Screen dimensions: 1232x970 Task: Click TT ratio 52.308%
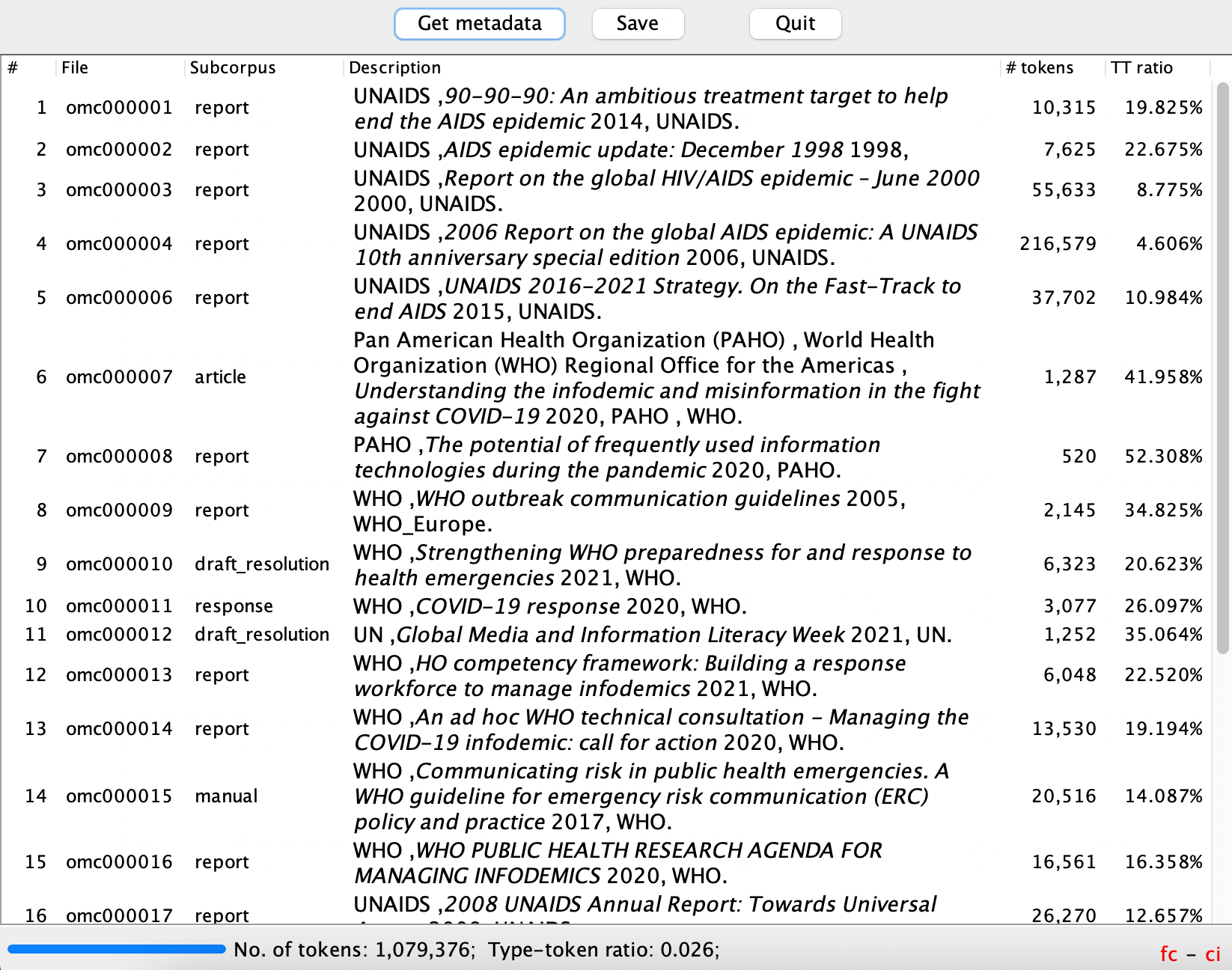(x=1164, y=457)
